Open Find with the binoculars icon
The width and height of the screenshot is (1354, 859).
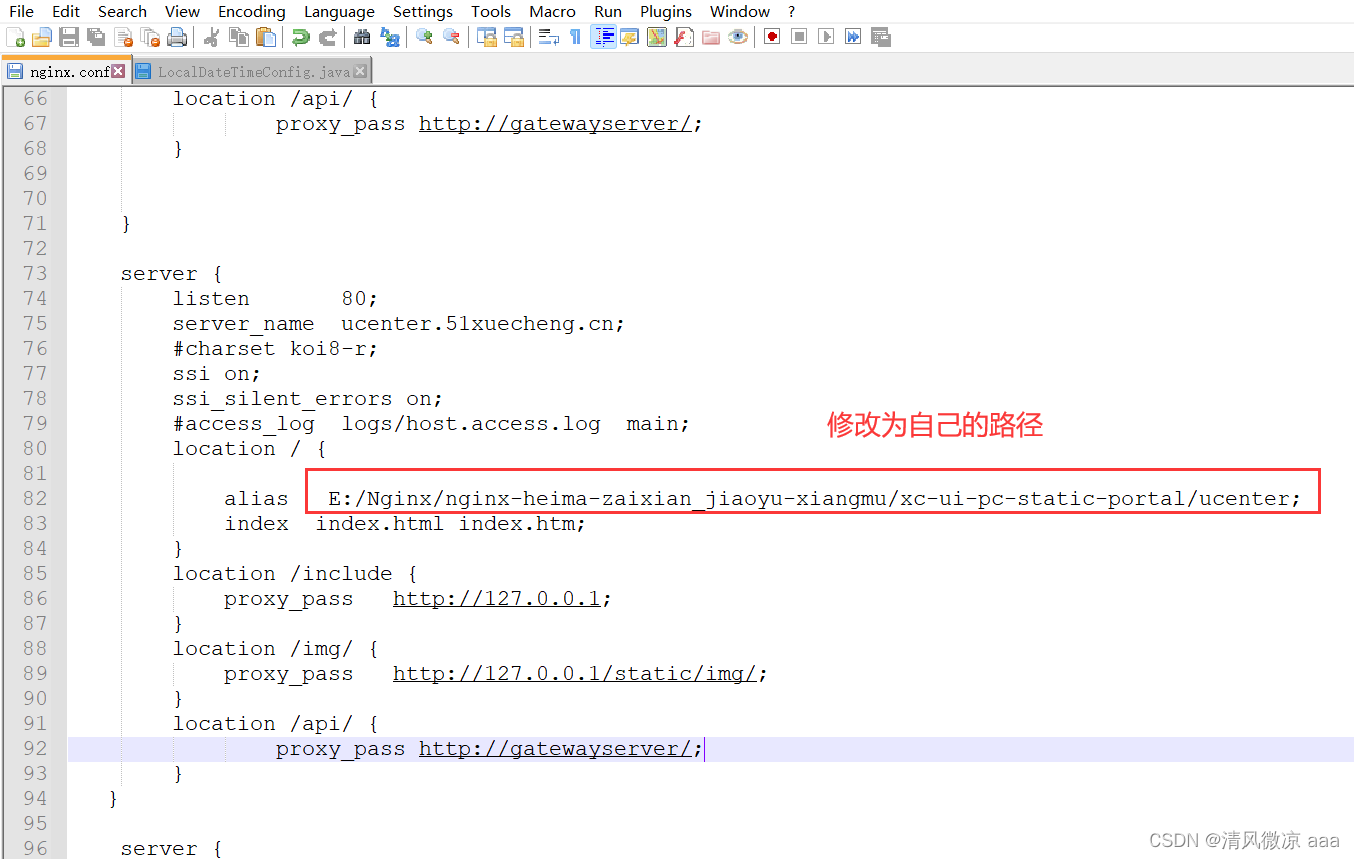pos(362,38)
